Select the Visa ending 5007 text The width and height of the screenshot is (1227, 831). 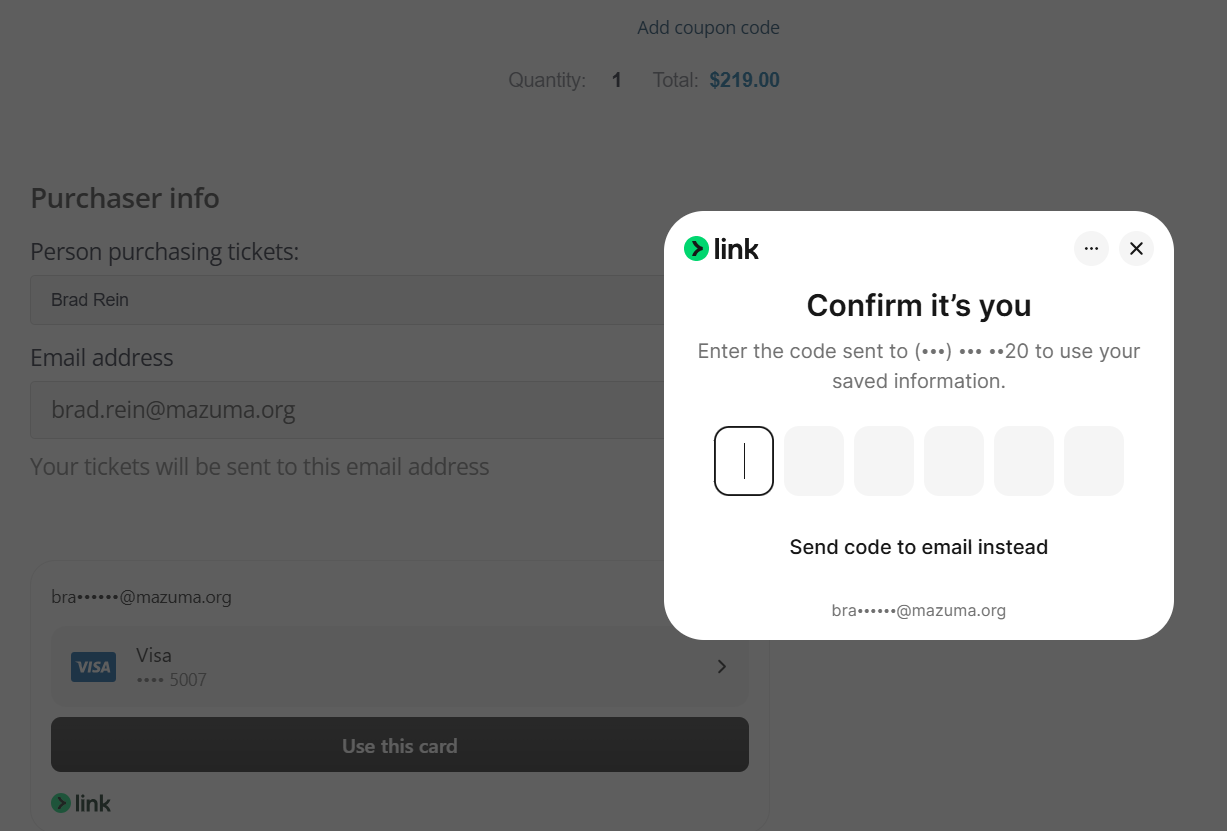(171, 667)
